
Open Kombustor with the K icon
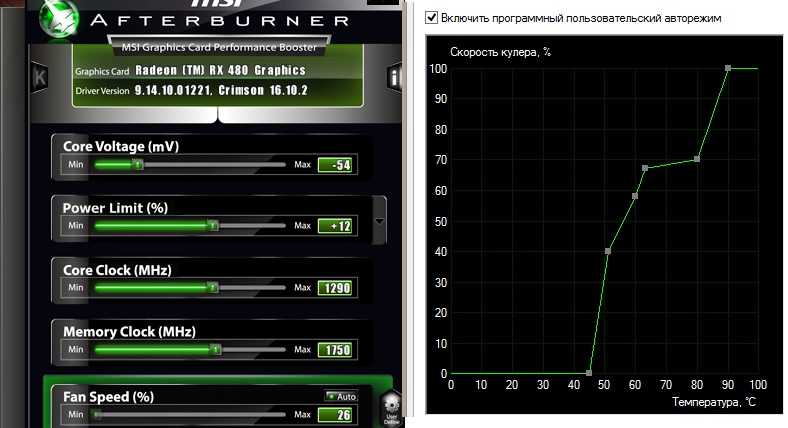(40, 78)
